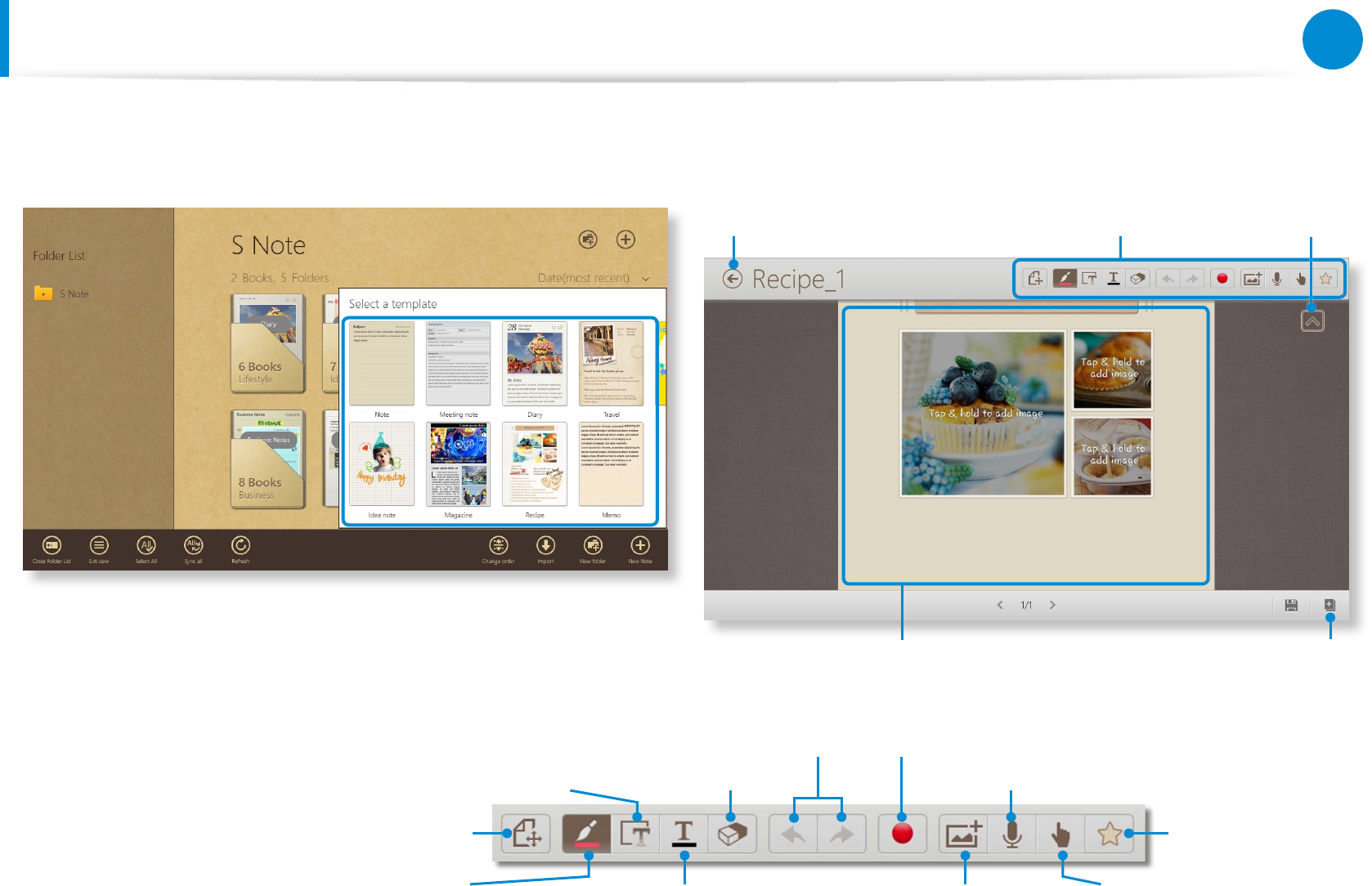Click the Sync all icon in S Note
Image resolution: width=1372 pixels, height=886 pixels.
(x=194, y=545)
